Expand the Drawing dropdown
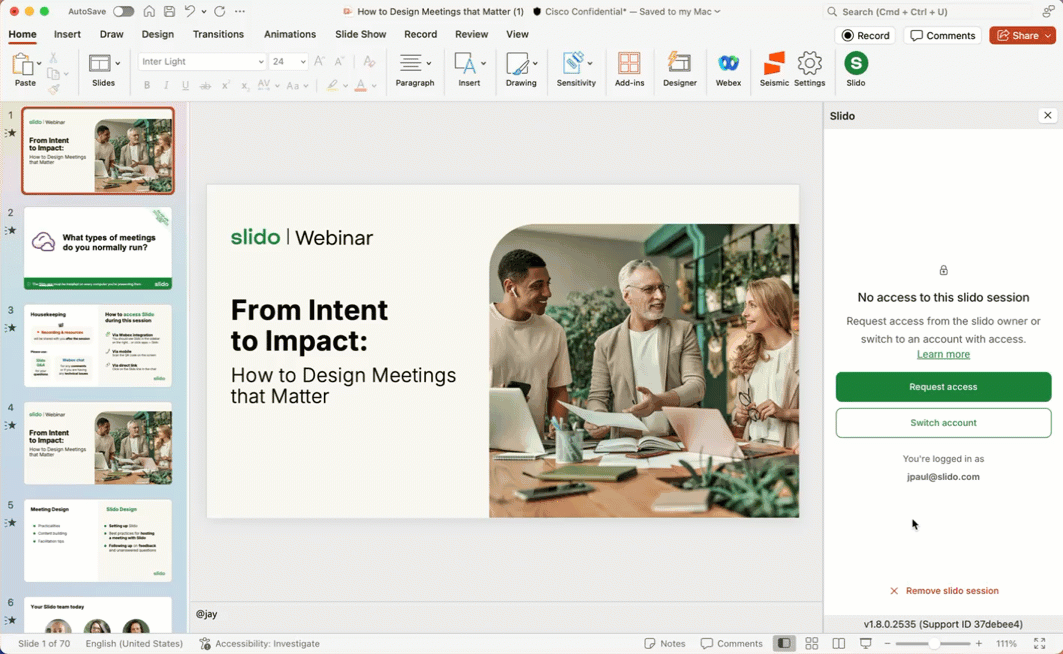This screenshot has height=654, width=1063. click(535, 63)
